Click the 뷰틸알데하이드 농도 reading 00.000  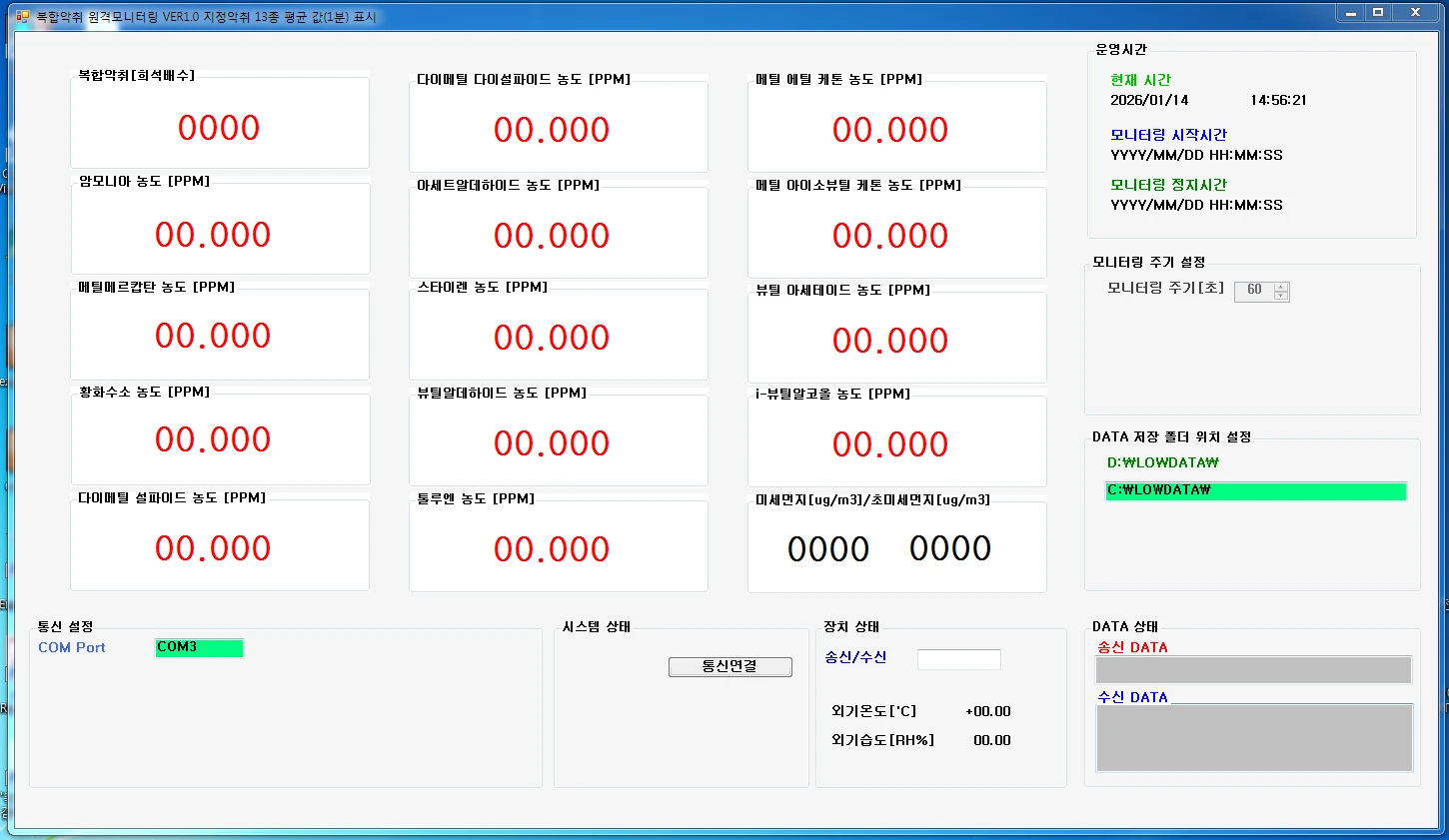point(552,443)
